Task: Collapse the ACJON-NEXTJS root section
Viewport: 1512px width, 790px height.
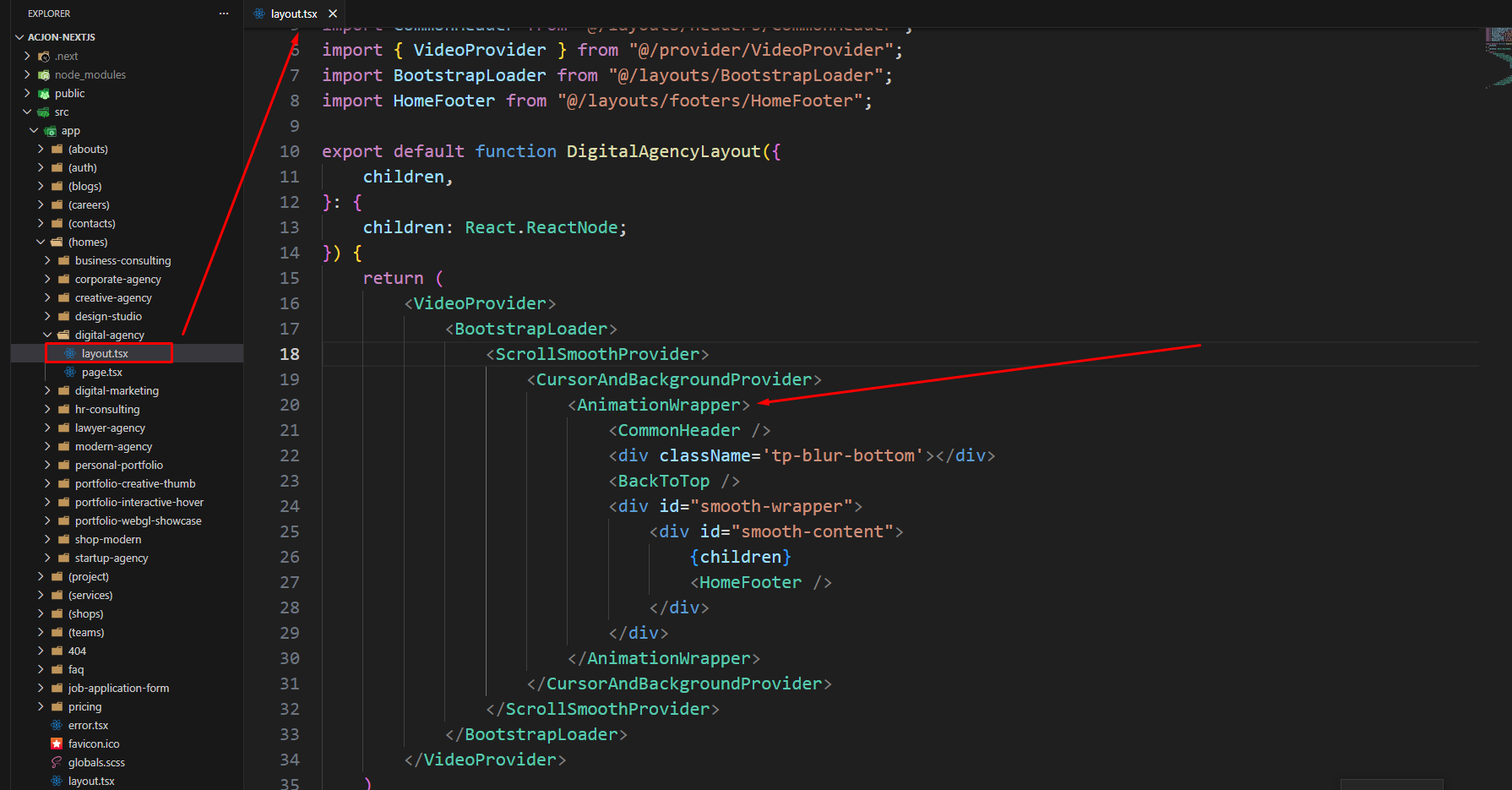Action: pos(19,37)
